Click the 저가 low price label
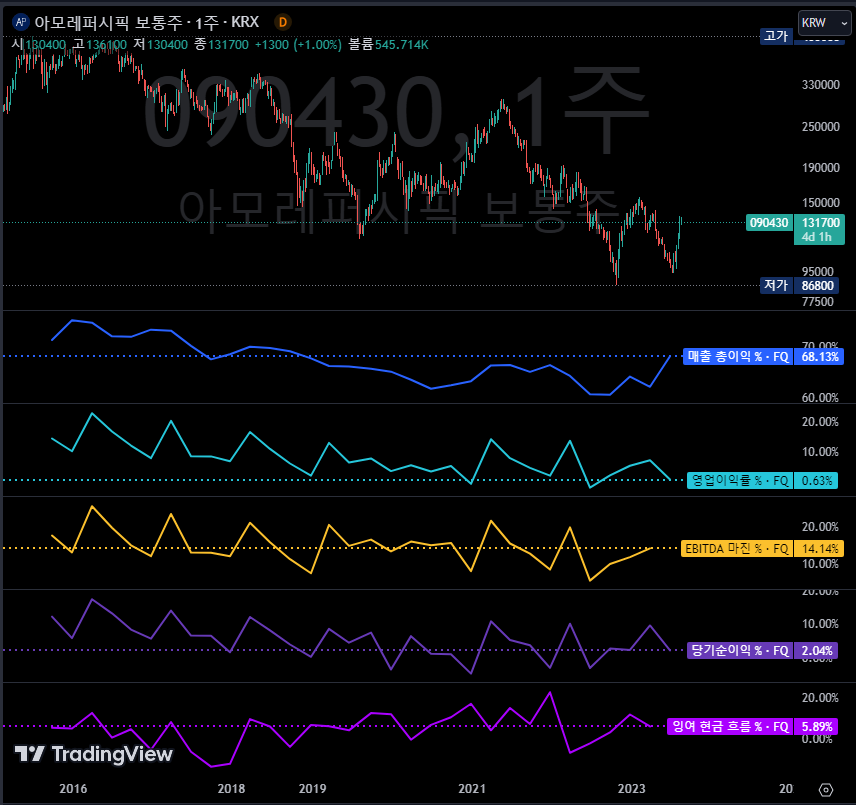 776,285
